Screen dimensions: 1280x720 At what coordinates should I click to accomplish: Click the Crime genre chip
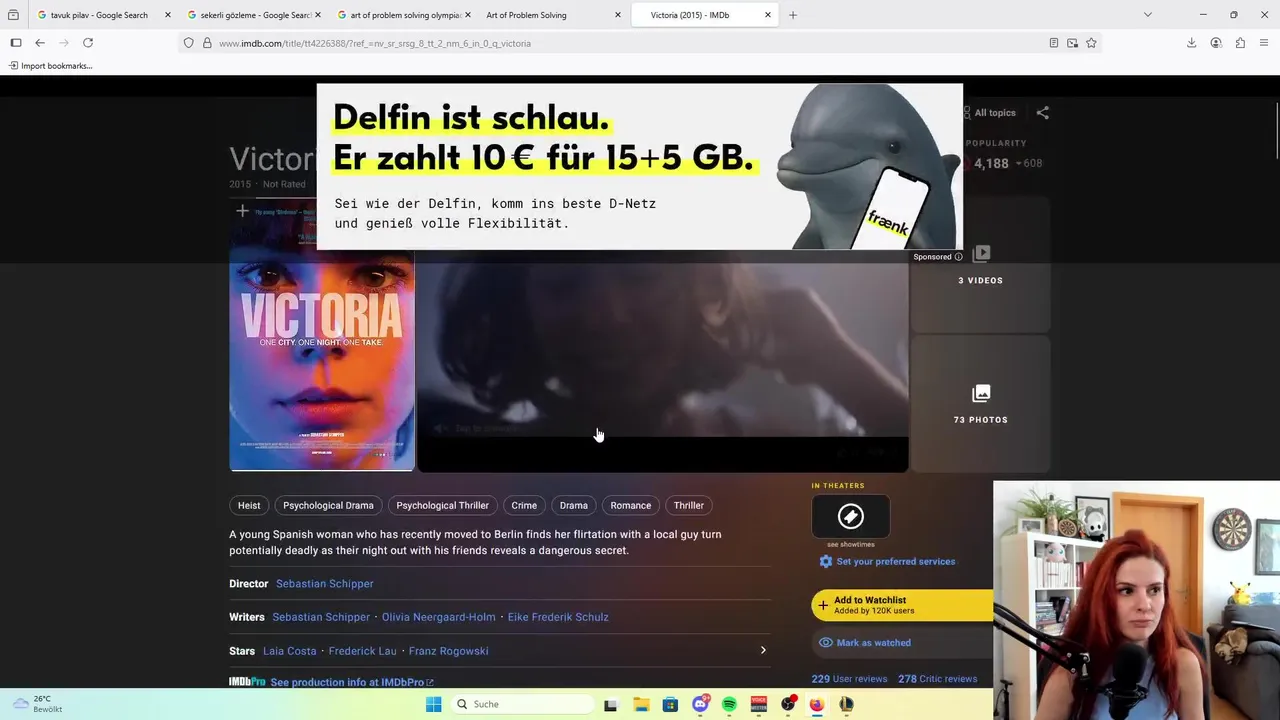tap(524, 505)
